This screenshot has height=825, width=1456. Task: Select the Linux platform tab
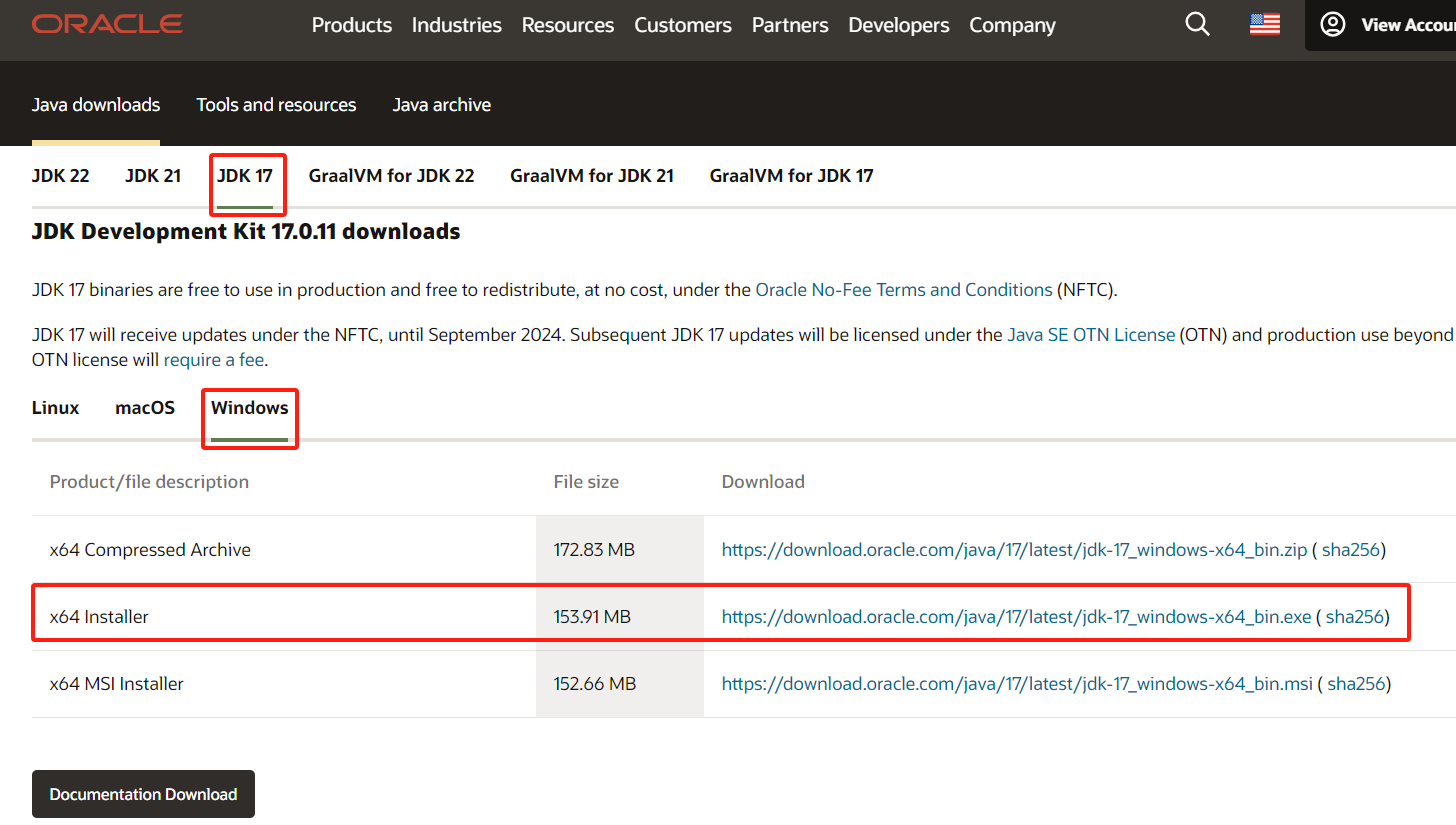[x=55, y=408]
